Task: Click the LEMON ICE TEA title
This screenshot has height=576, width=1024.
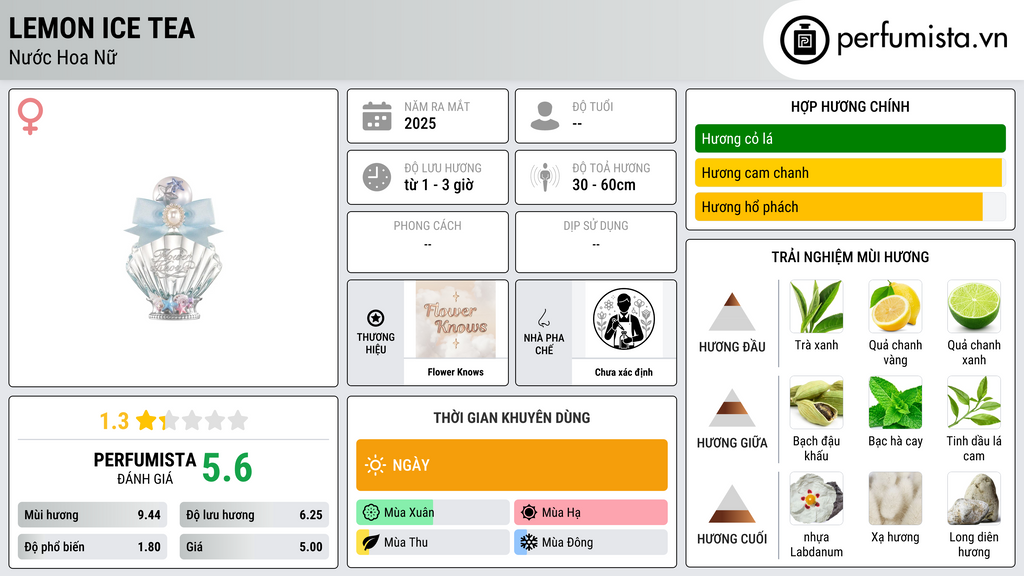Action: point(102,28)
